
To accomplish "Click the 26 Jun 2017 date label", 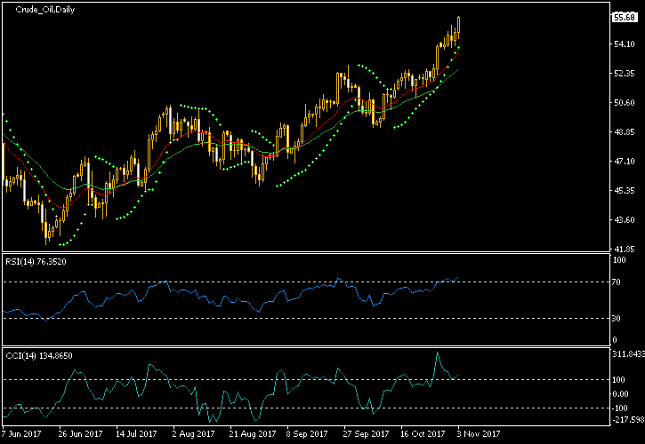I will pos(80,434).
